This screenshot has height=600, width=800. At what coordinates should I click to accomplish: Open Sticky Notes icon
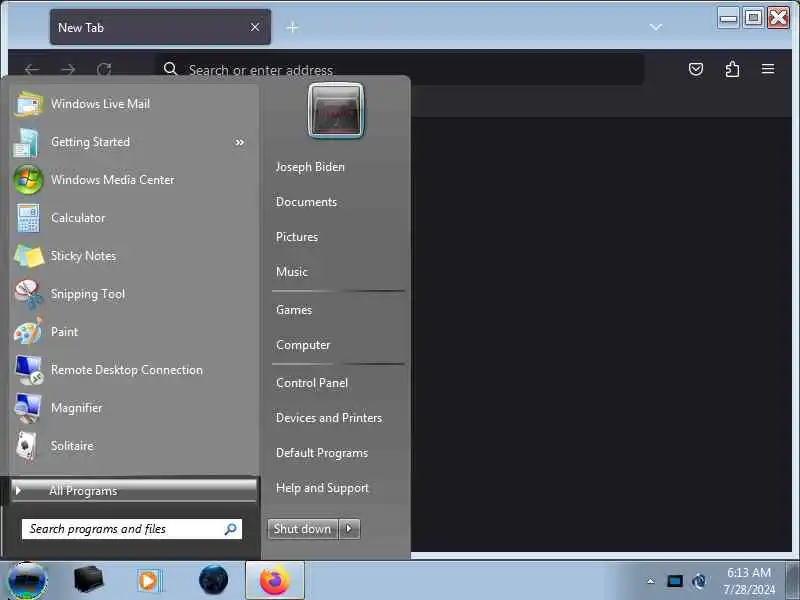click(29, 256)
